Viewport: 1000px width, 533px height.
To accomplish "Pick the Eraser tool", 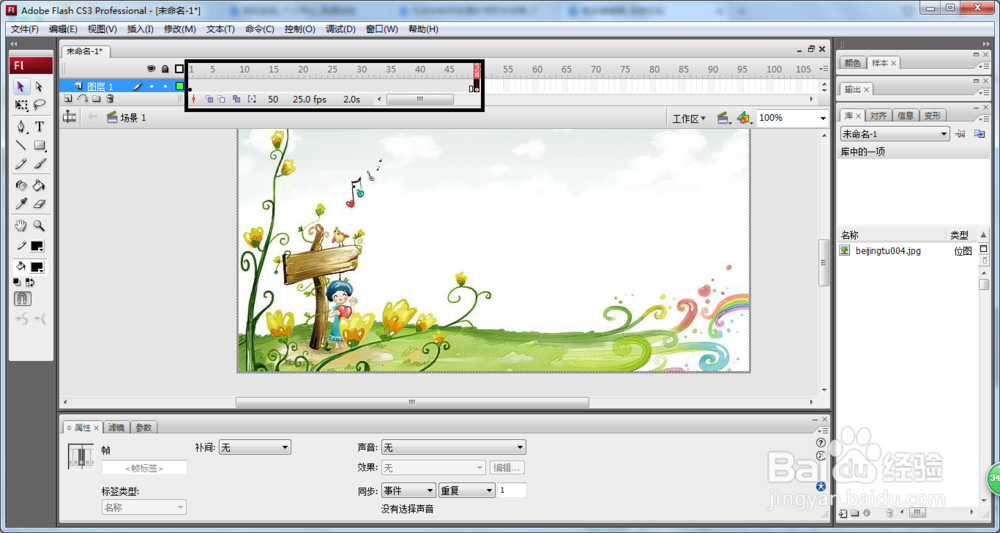I will [40, 205].
